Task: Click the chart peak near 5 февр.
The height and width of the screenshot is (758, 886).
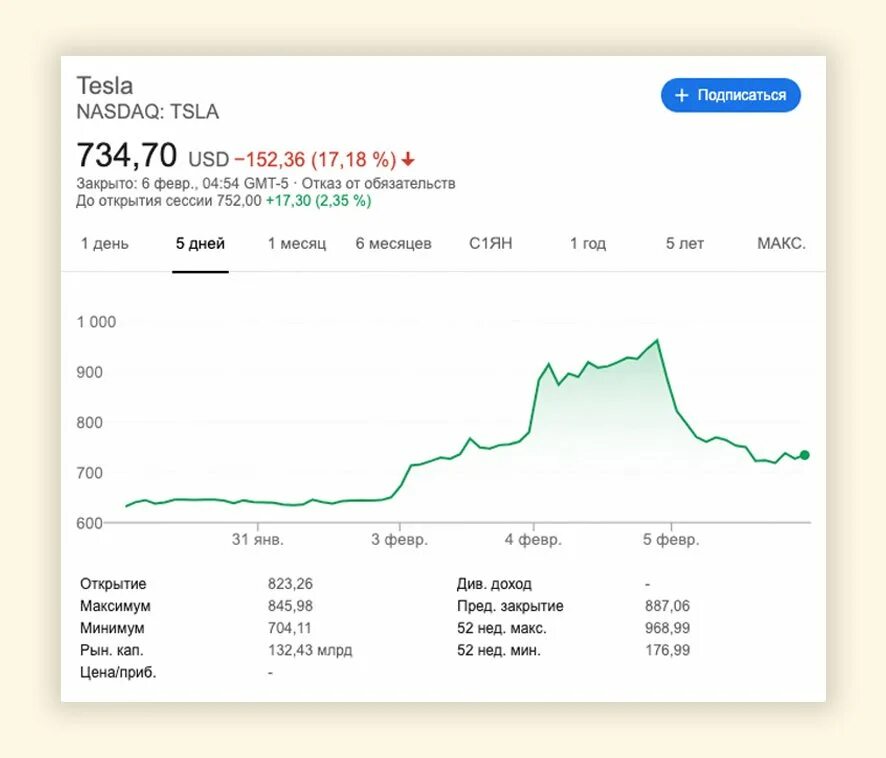Action: click(x=657, y=340)
